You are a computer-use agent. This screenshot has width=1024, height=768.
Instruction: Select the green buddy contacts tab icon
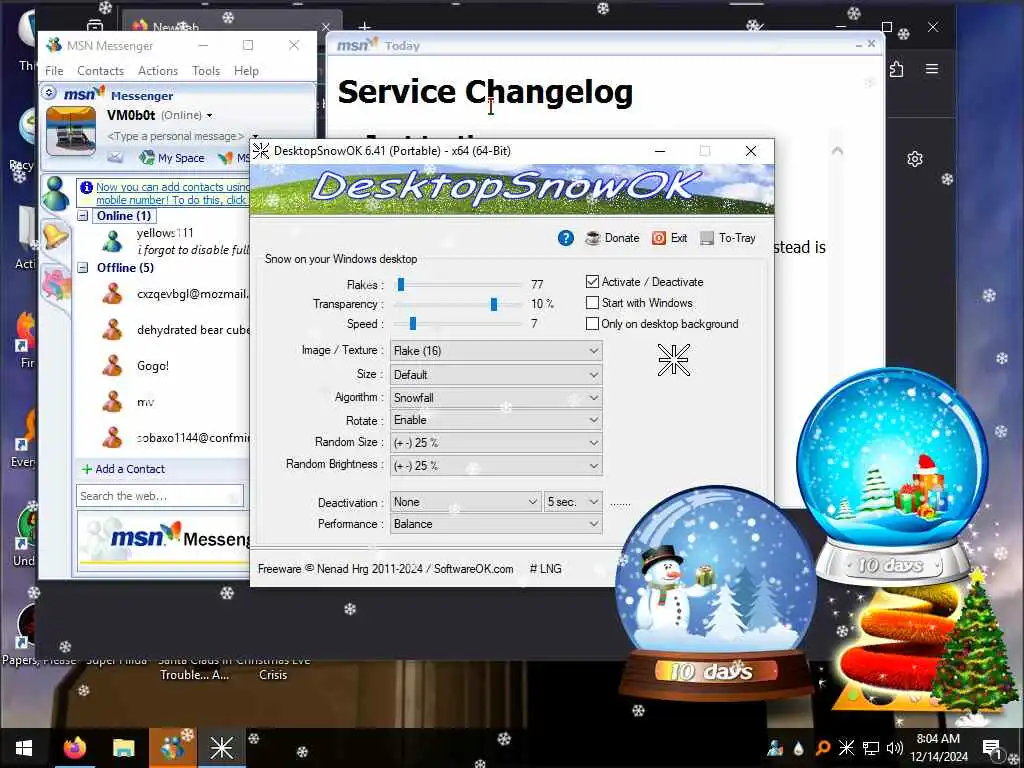tap(56, 194)
